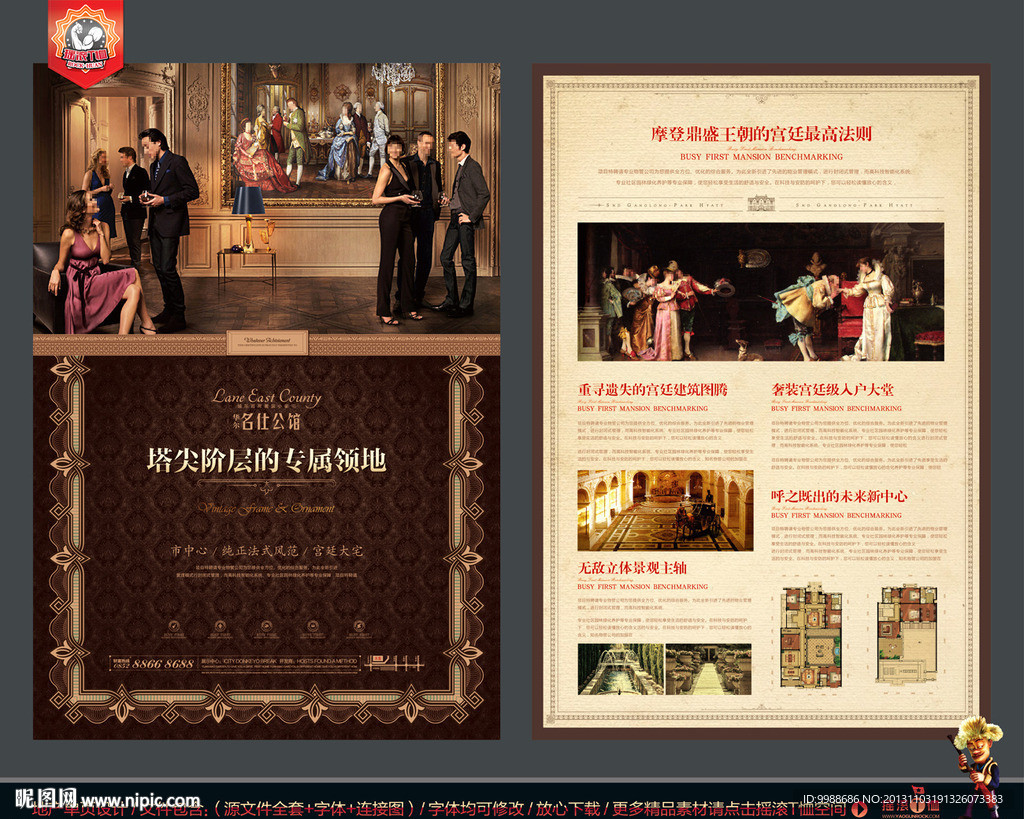This screenshot has width=1024, height=819.
Task: Click the gold title 塔尖阶层的专属领地
Action: (266, 460)
